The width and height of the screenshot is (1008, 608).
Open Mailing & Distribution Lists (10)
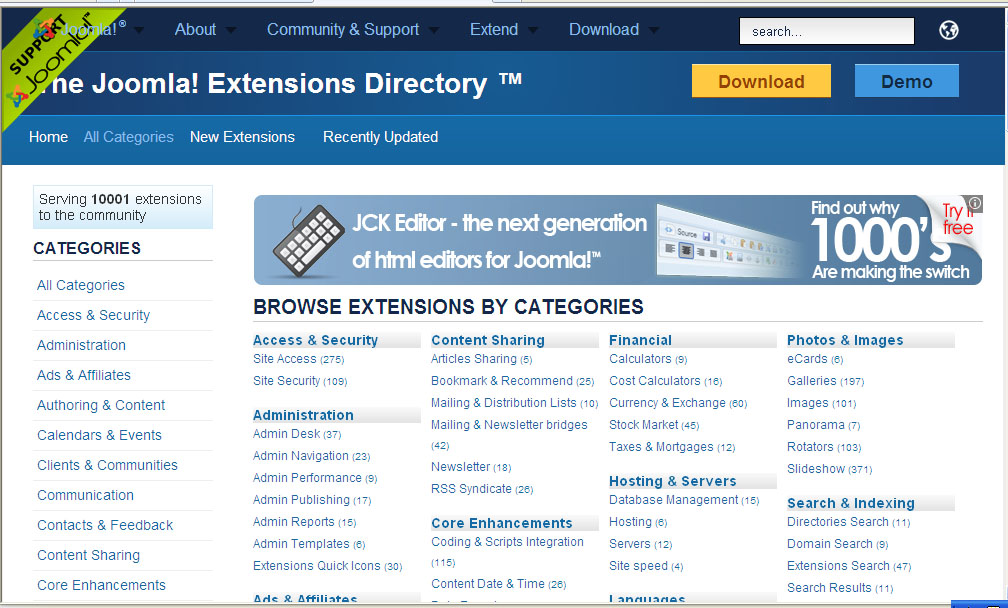pos(515,403)
